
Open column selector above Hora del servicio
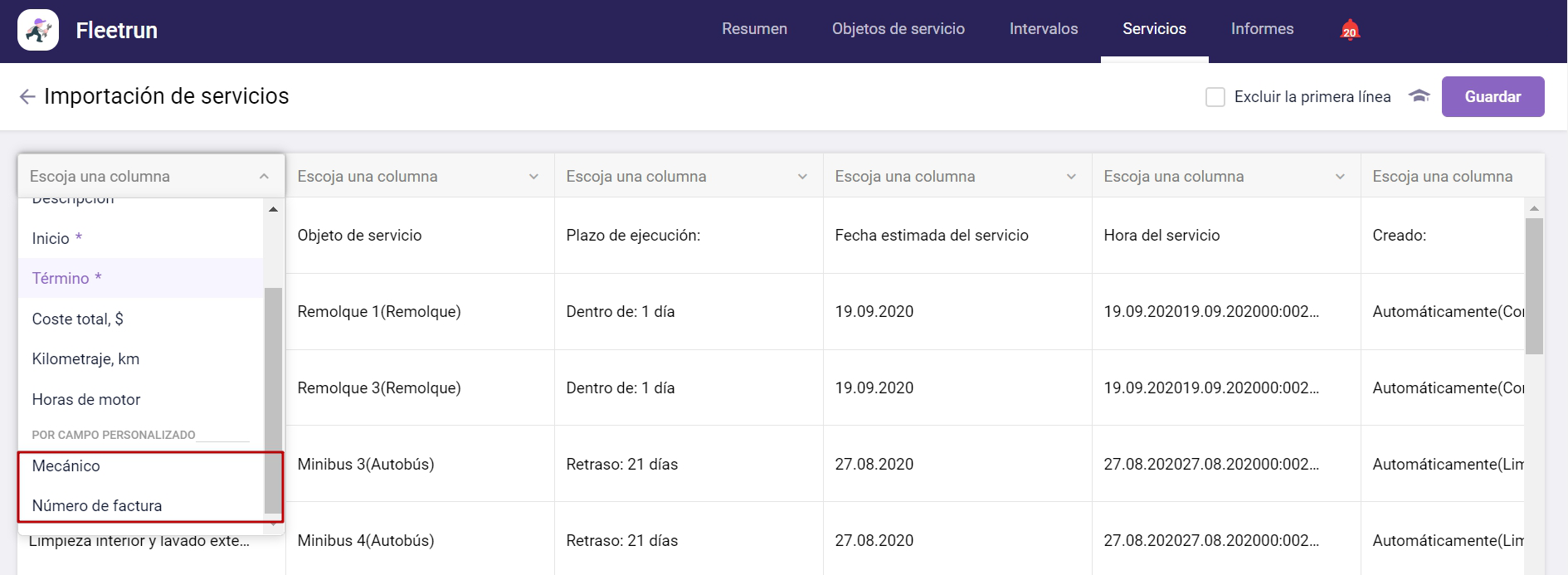1226,176
